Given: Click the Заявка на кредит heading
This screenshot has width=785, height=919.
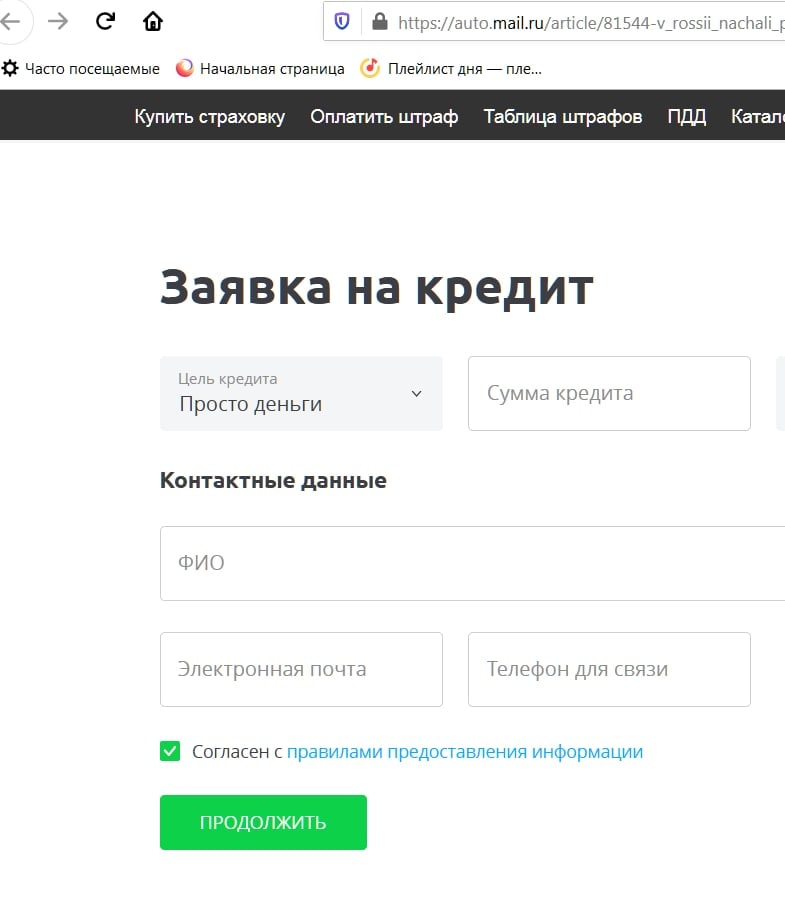Looking at the screenshot, I should click(377, 288).
